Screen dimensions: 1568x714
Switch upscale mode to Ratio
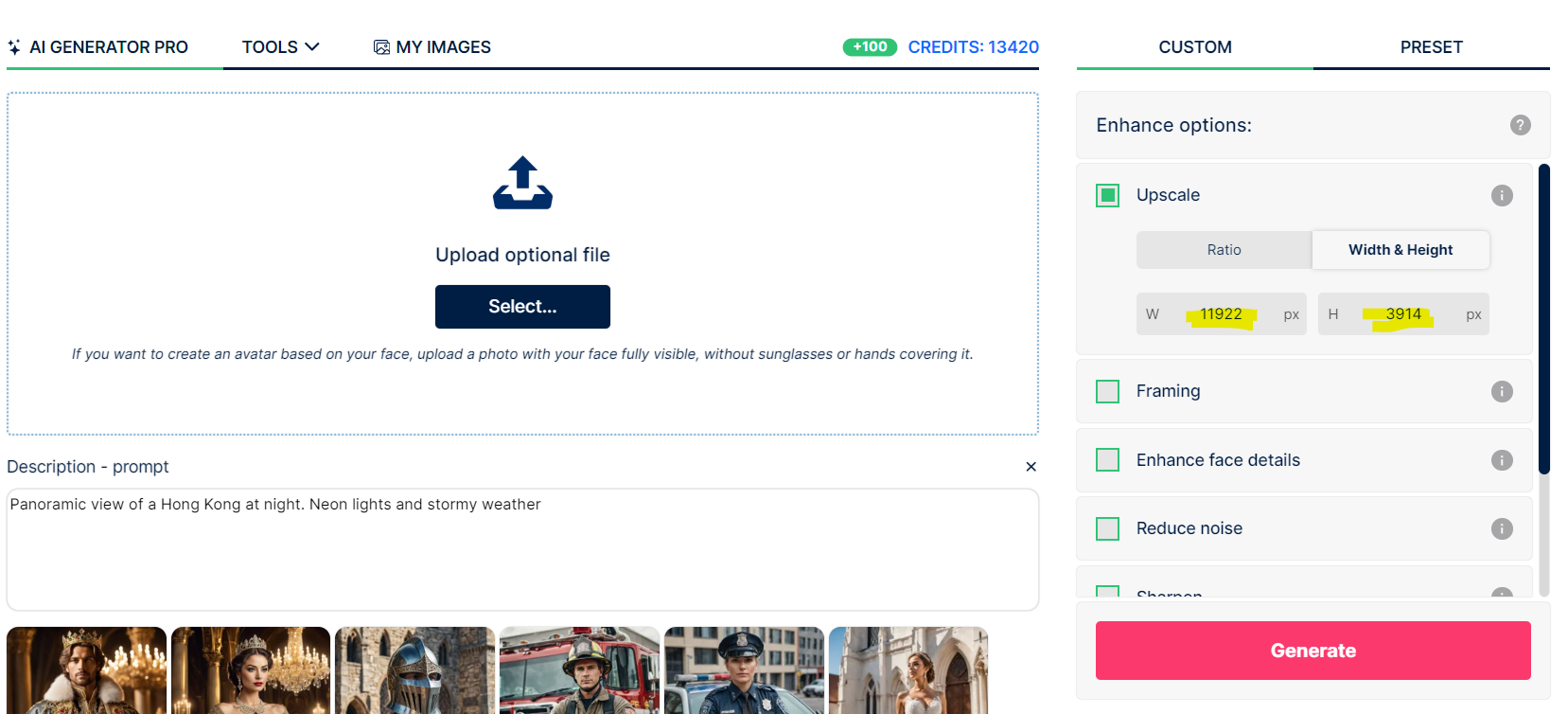click(x=1224, y=250)
